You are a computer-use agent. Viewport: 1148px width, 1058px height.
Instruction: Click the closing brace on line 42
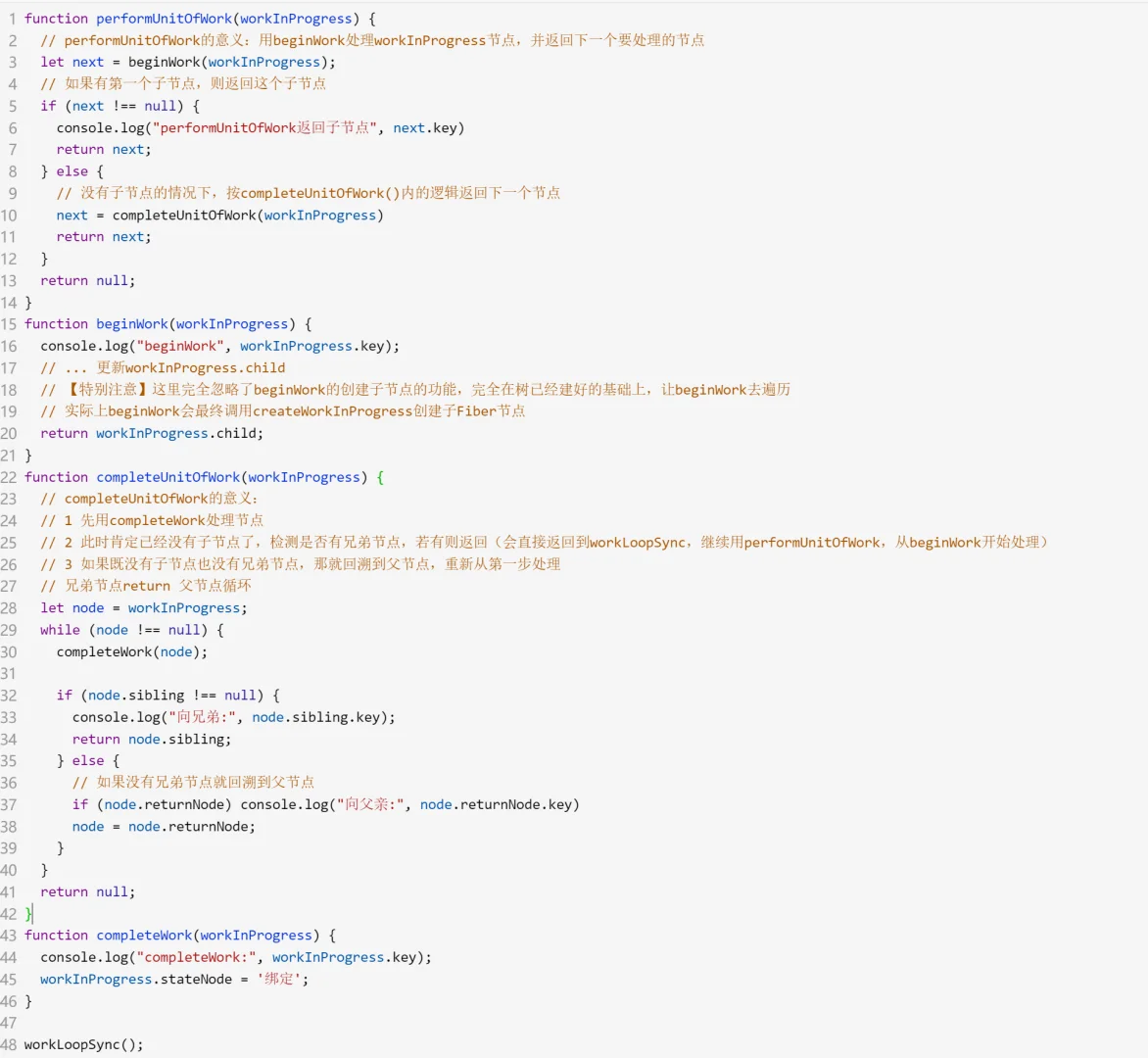[x=28, y=913]
